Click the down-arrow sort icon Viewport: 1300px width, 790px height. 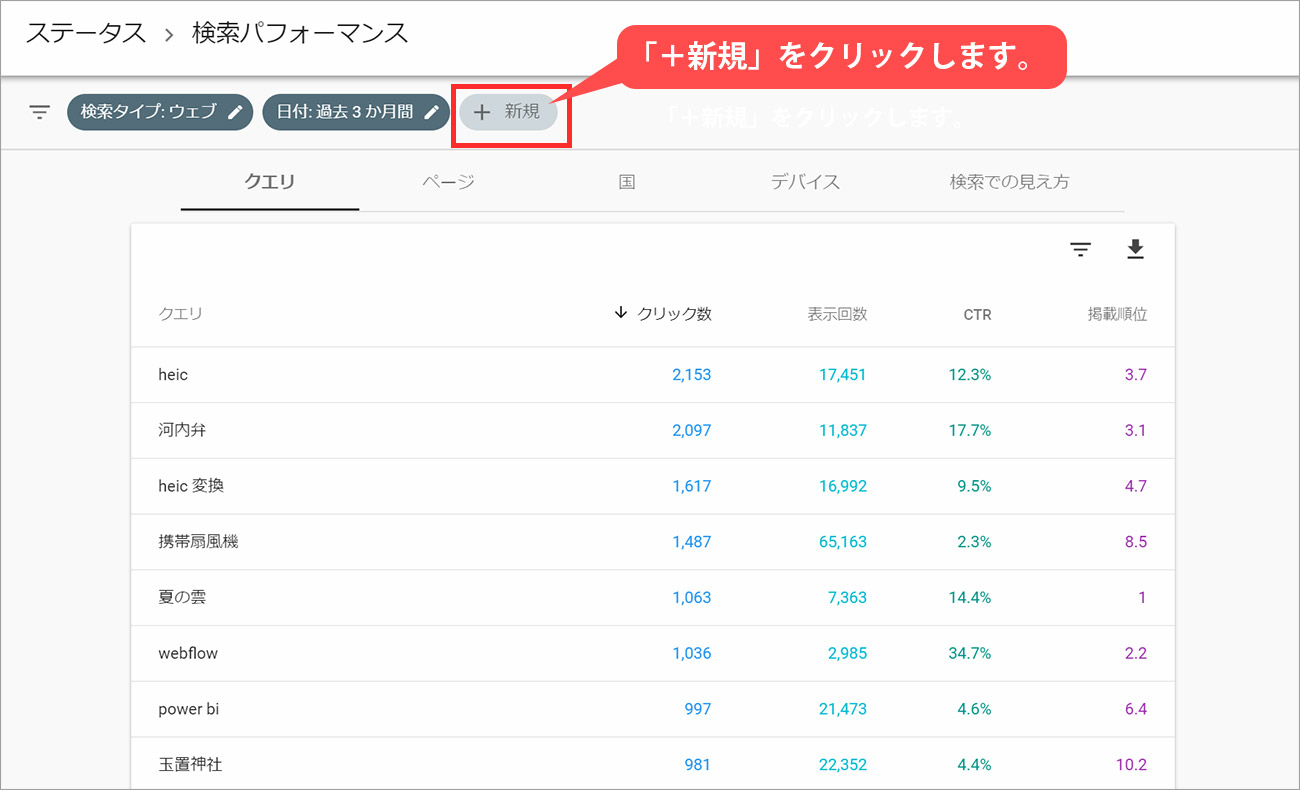click(x=621, y=313)
